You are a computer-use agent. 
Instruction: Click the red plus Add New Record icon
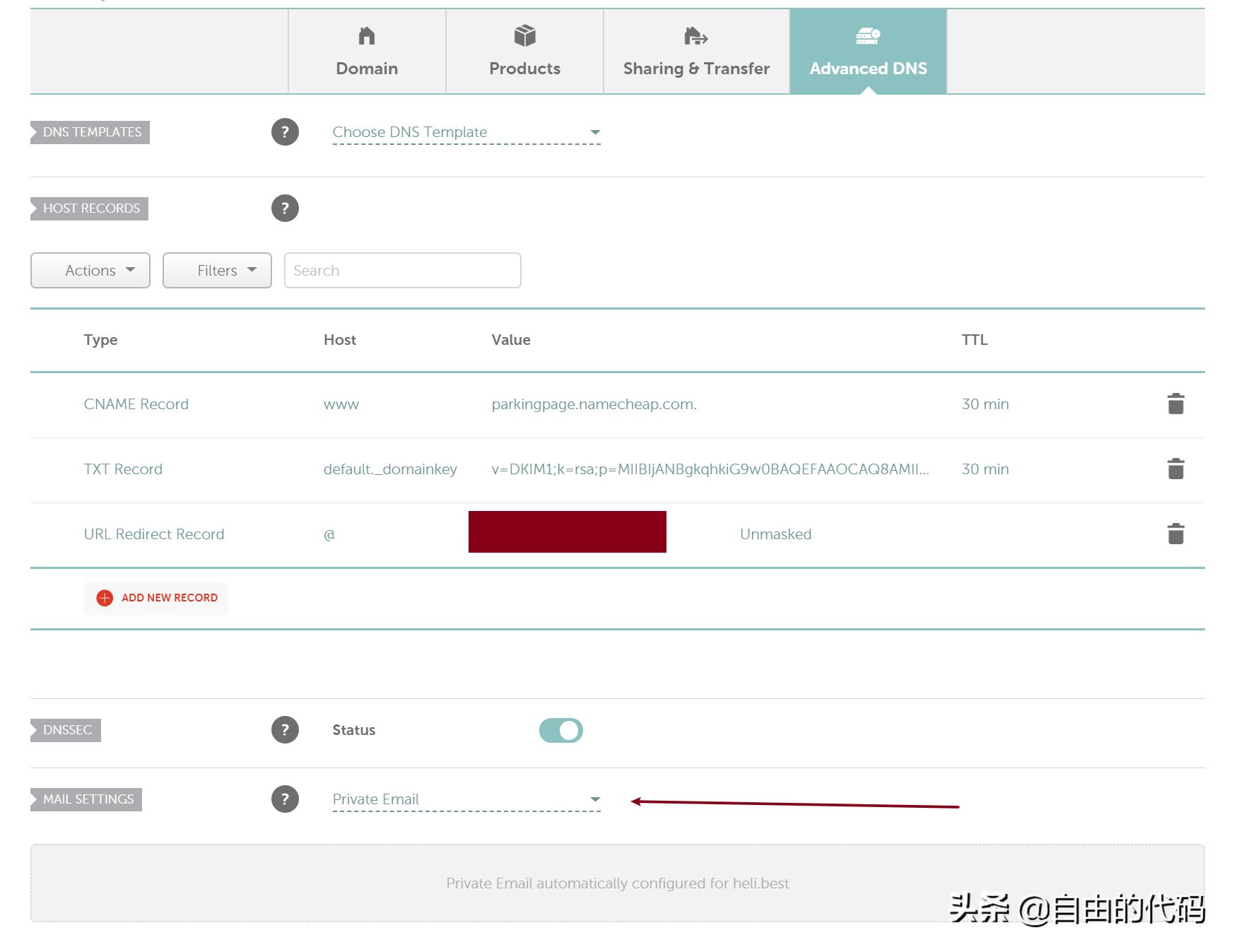click(x=105, y=598)
